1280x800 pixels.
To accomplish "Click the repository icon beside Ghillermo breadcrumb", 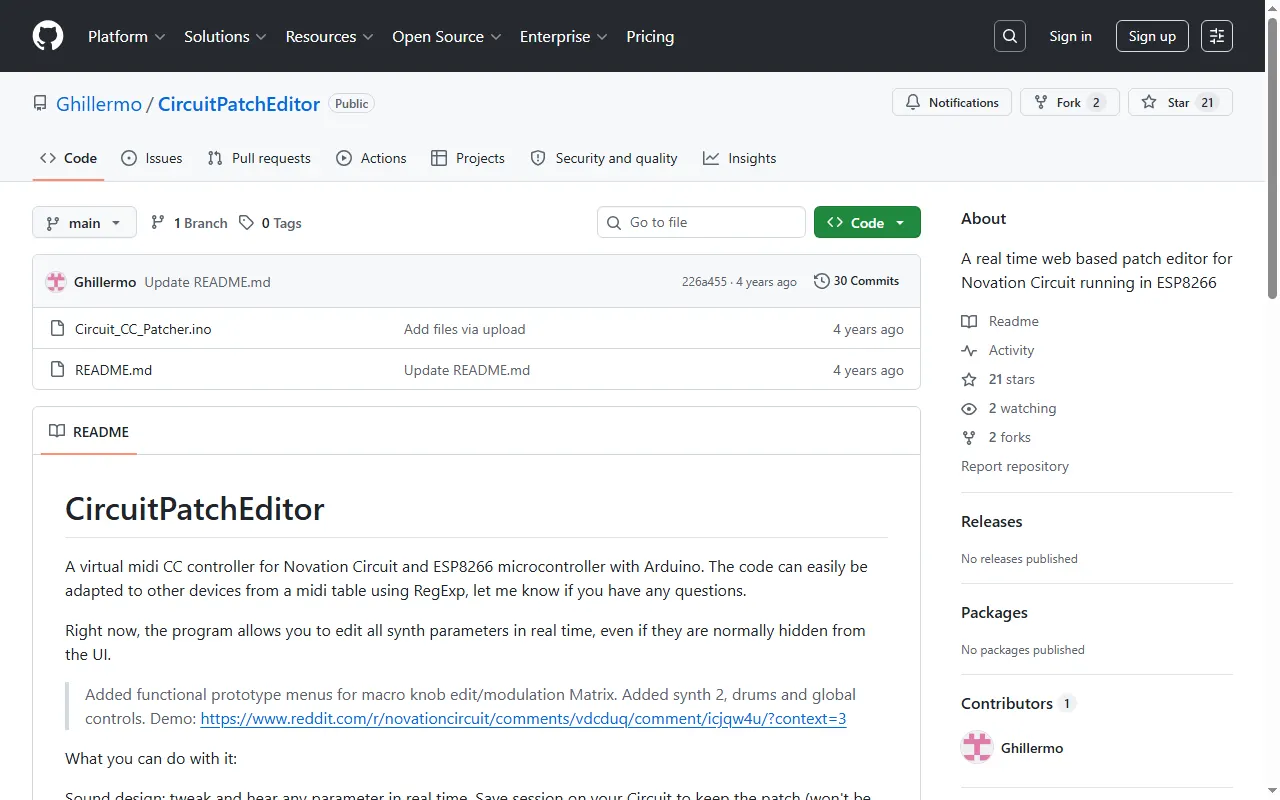I will [40, 104].
